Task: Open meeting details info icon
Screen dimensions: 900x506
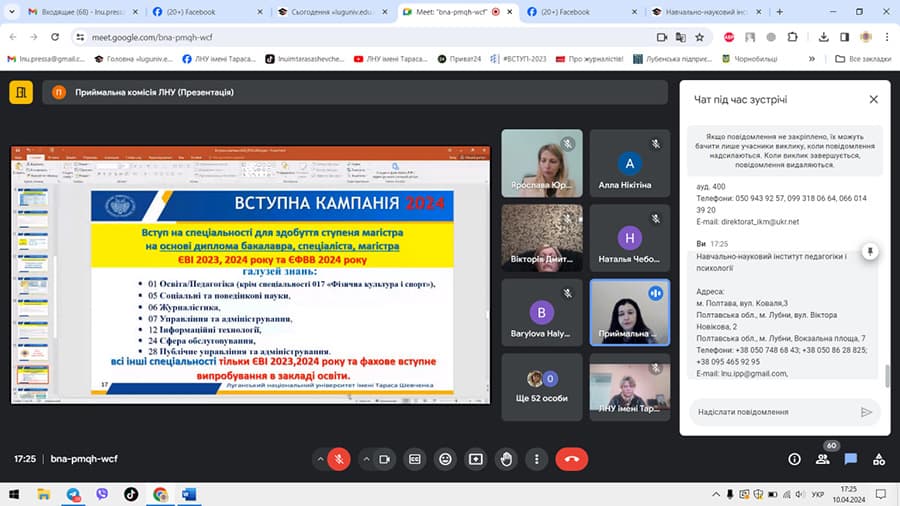Action: (x=794, y=459)
